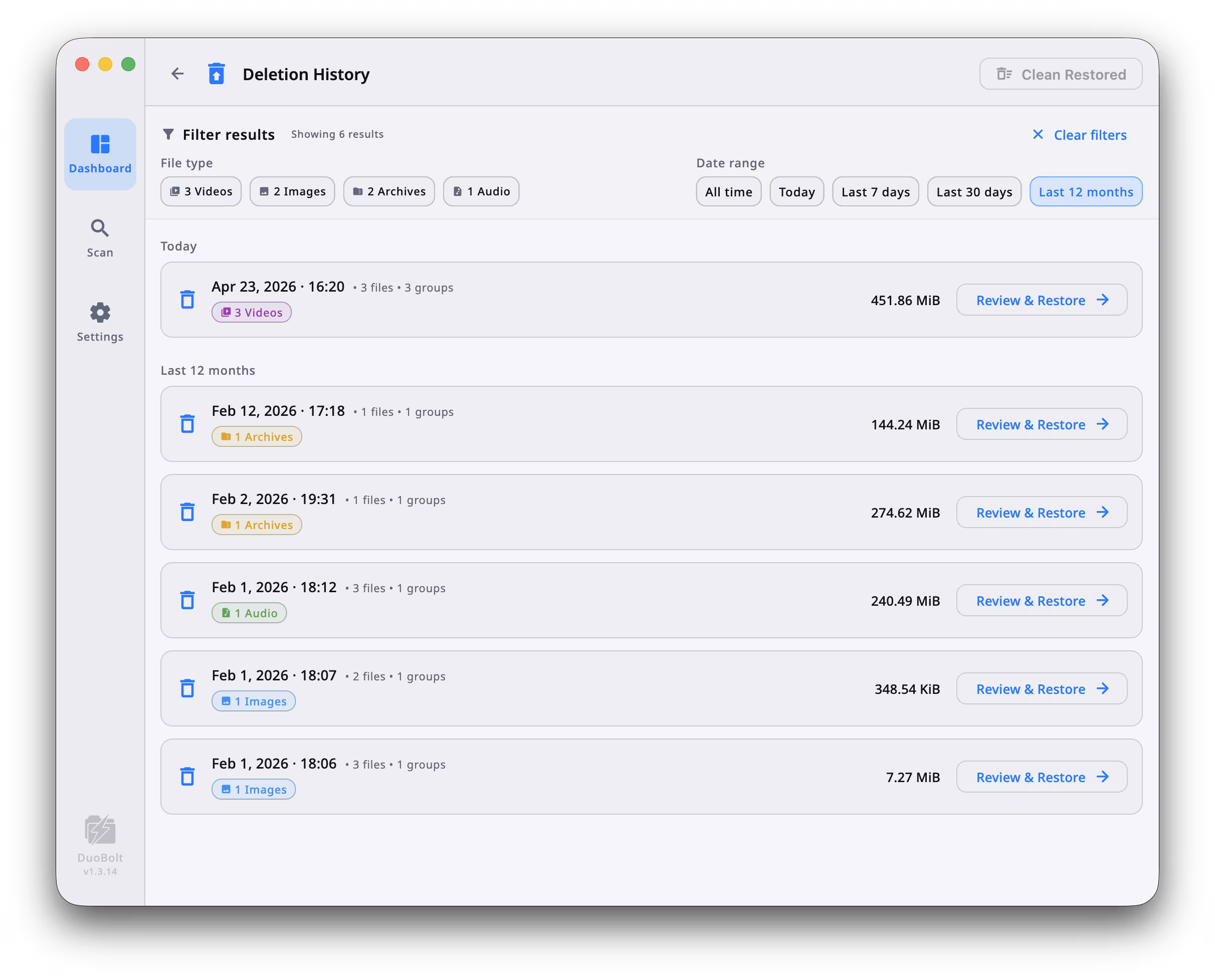Viewport: 1215px width, 980px height.
Task: Clear filters using the link
Action: pyautogui.click(x=1079, y=135)
